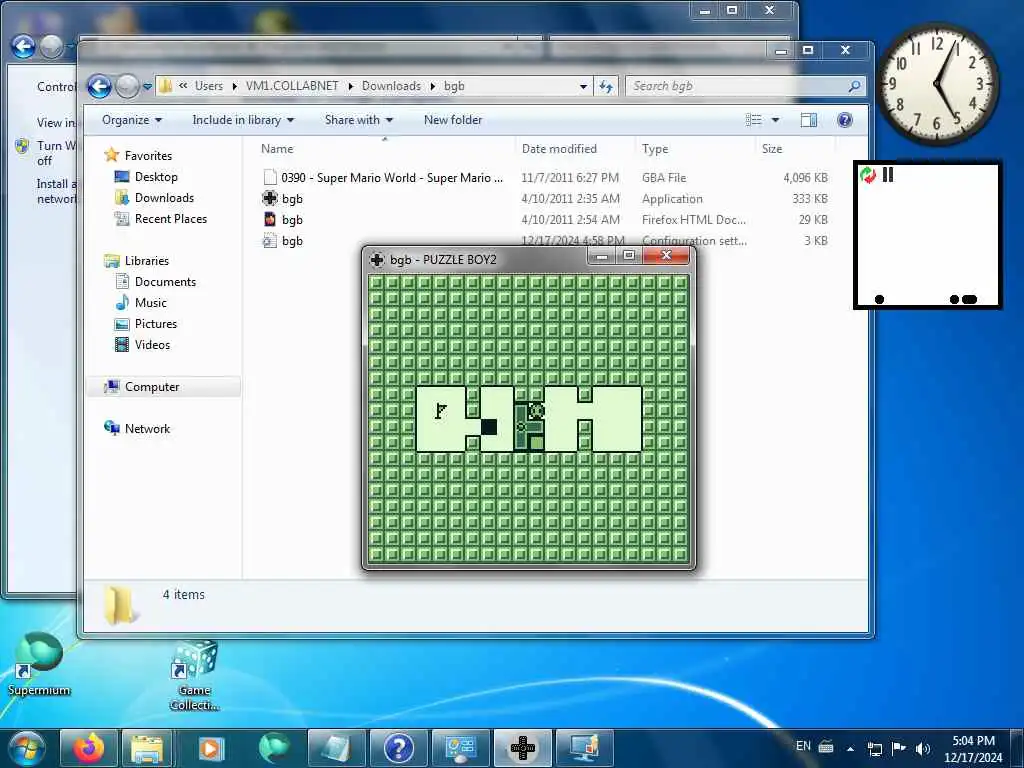Click the flag tile in Puzzle Boy game
1024x768 pixels.
(x=441, y=411)
